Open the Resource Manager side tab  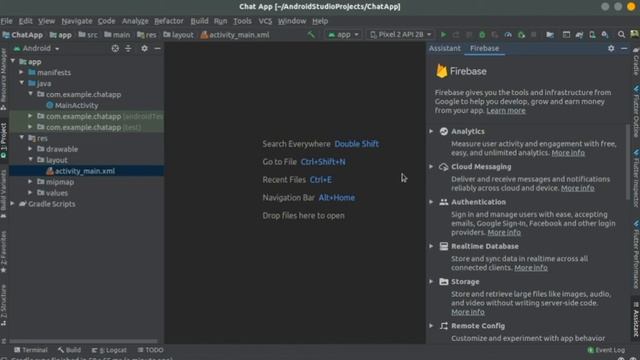tap(3, 79)
